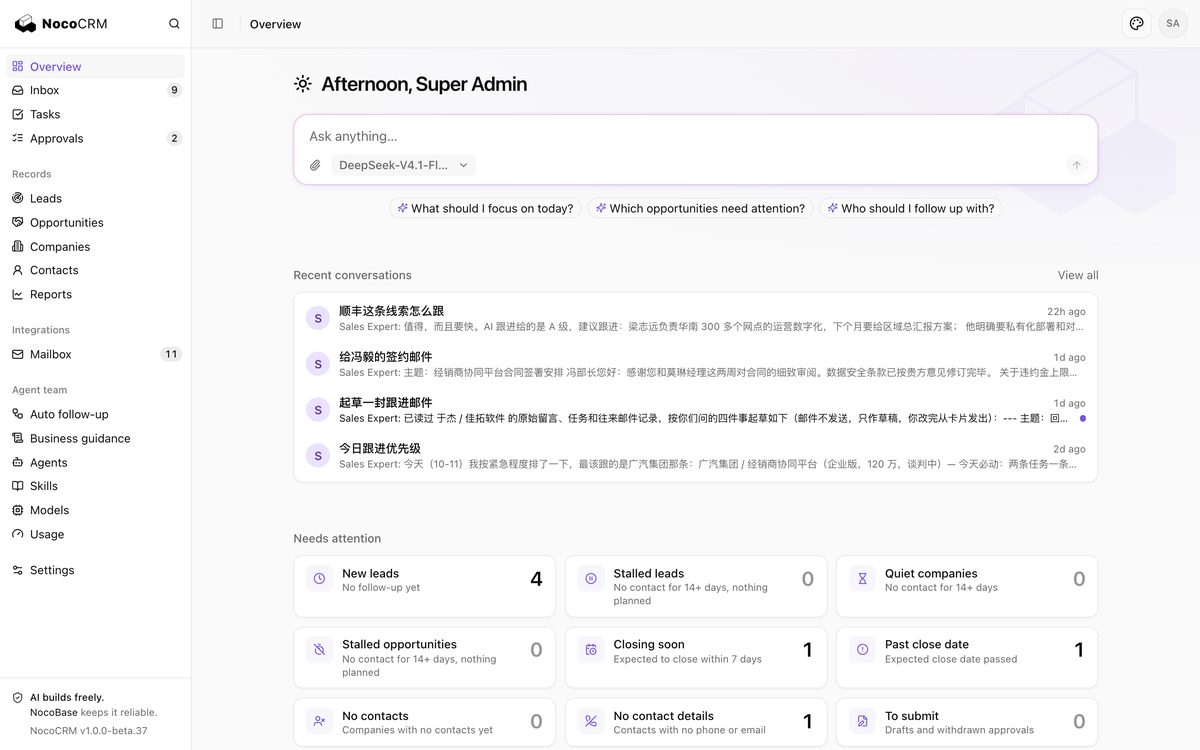Click the NocoCRM logo
Screen dimensions: 1200x750
(x=61, y=24)
